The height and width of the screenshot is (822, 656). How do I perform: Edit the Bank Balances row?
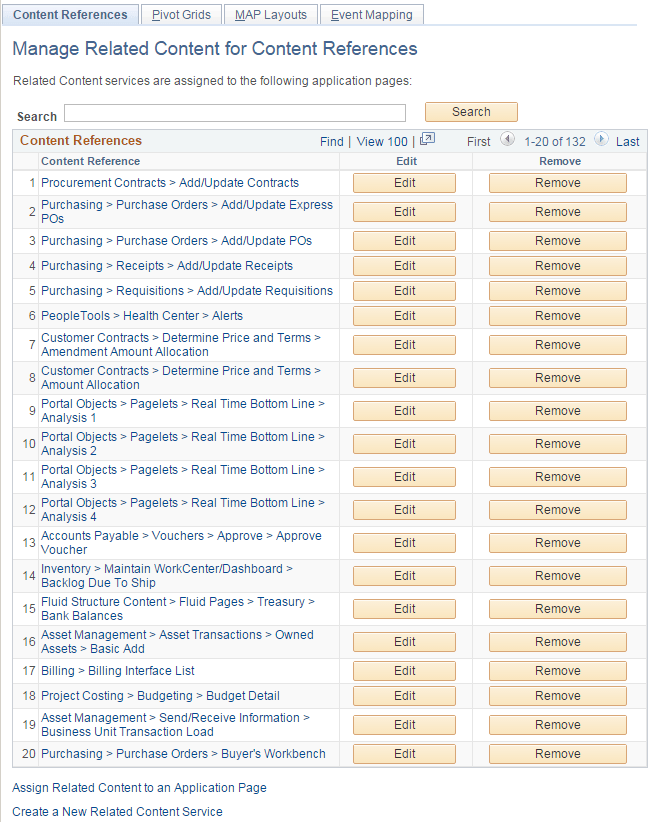coord(404,609)
